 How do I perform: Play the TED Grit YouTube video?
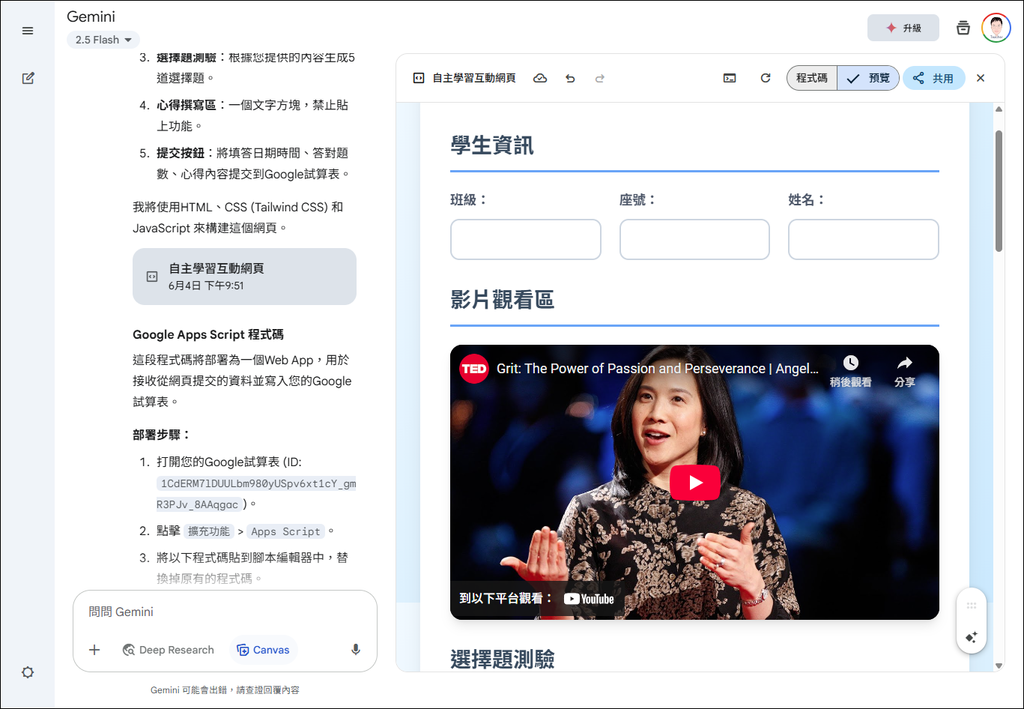pos(695,482)
